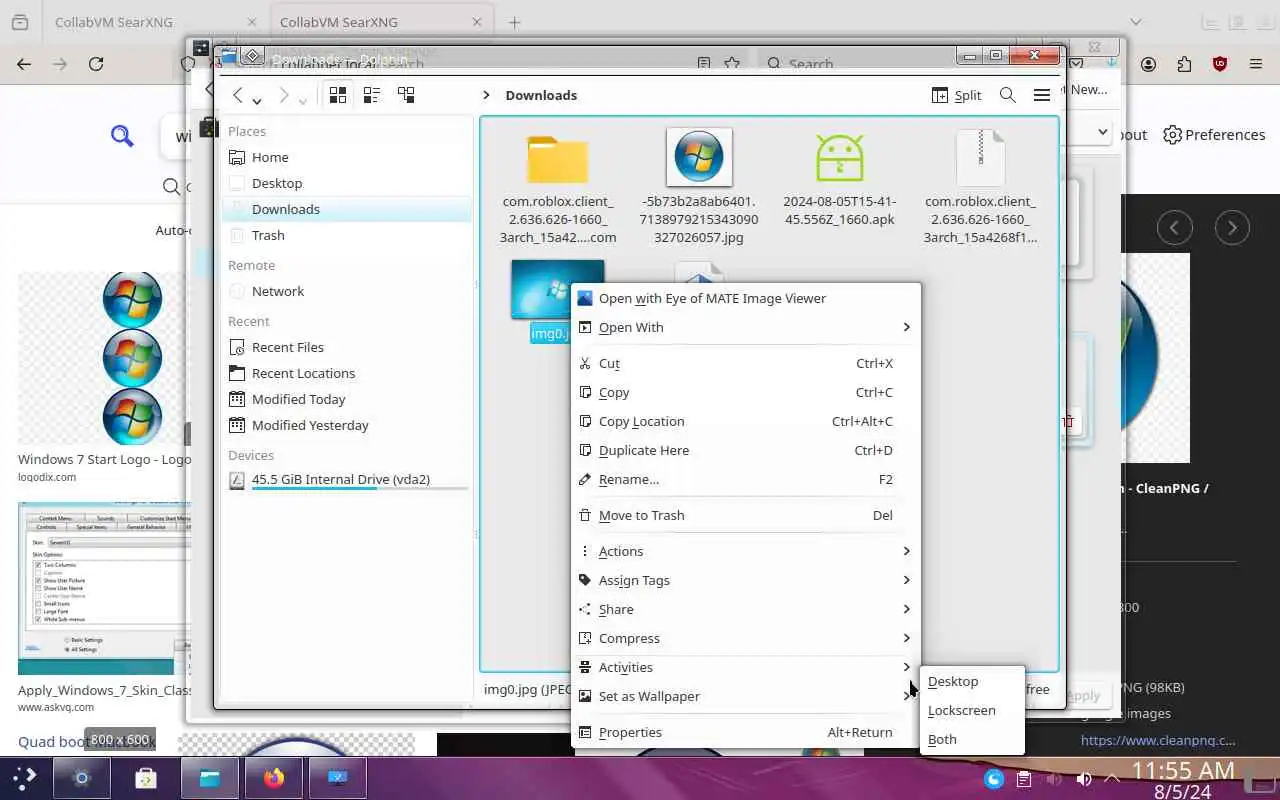Expand the Compress submenu
Screen dimensions: 1280x800
pyautogui.click(x=745, y=638)
